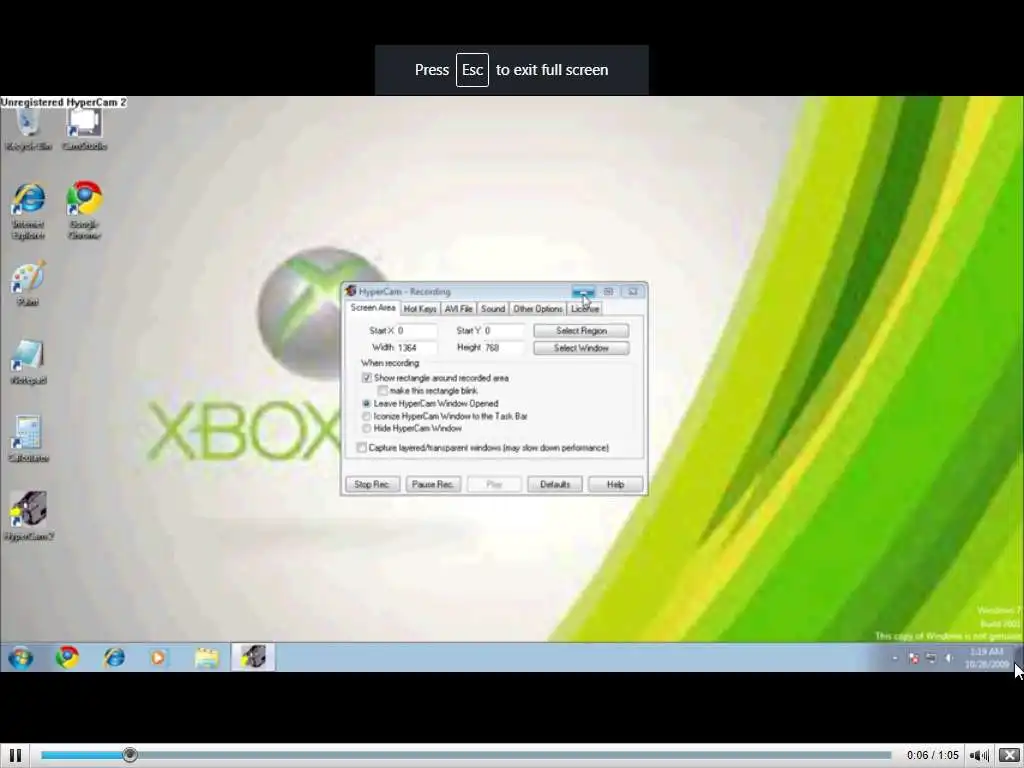Click HyperCam title bar app icon
Screen dimensions: 1024x768
coord(351,291)
